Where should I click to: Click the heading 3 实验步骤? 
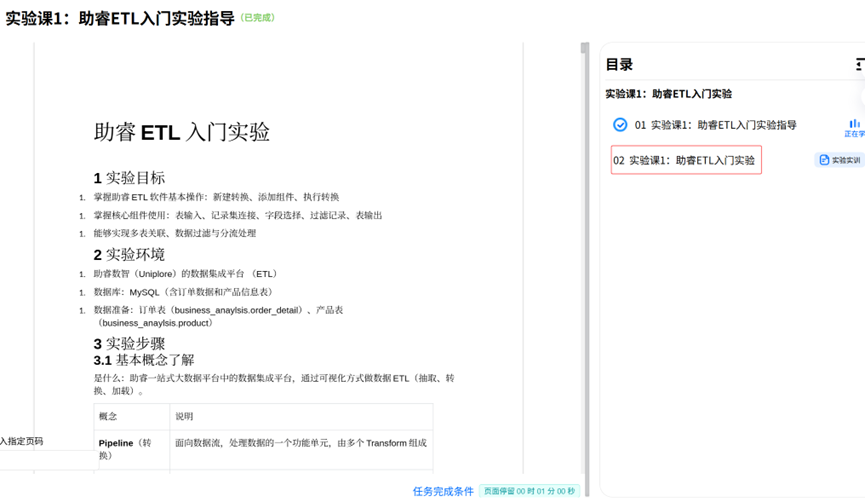[x=129, y=343]
